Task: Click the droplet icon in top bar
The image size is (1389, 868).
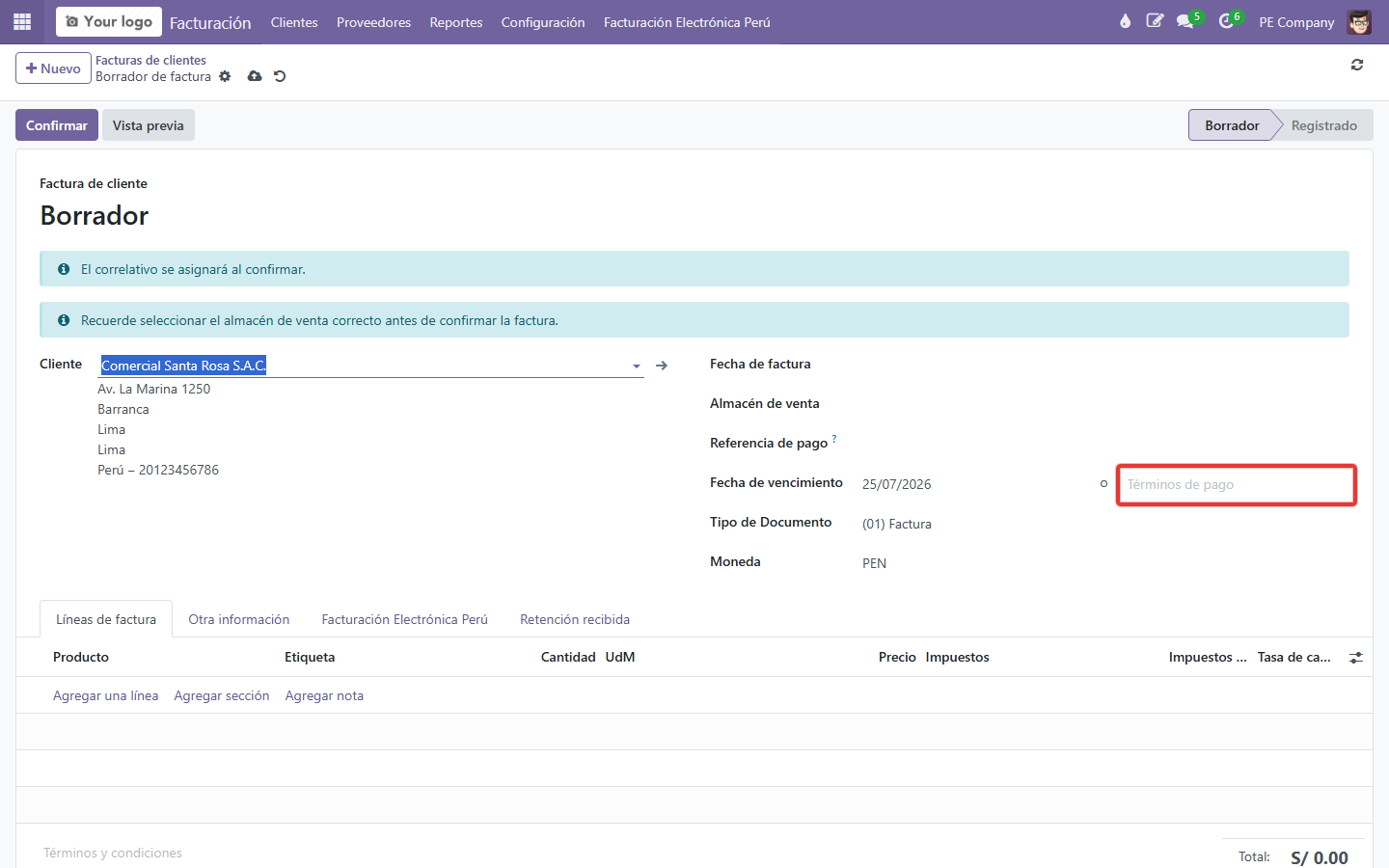Action: point(1125,21)
